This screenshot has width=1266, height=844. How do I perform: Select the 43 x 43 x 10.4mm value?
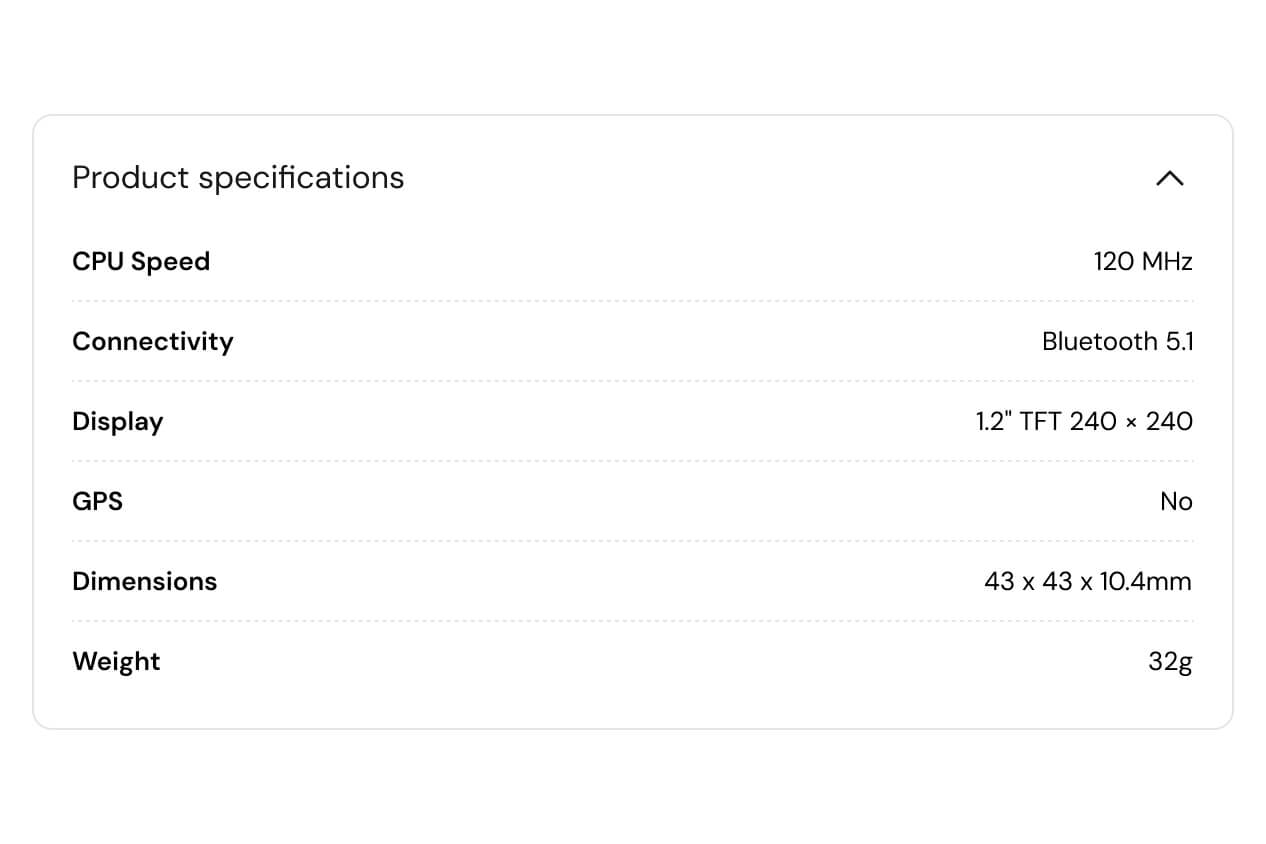(1087, 582)
